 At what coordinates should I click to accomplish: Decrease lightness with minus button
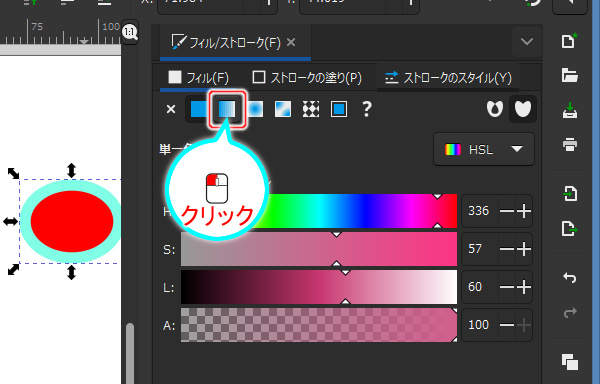click(x=507, y=287)
